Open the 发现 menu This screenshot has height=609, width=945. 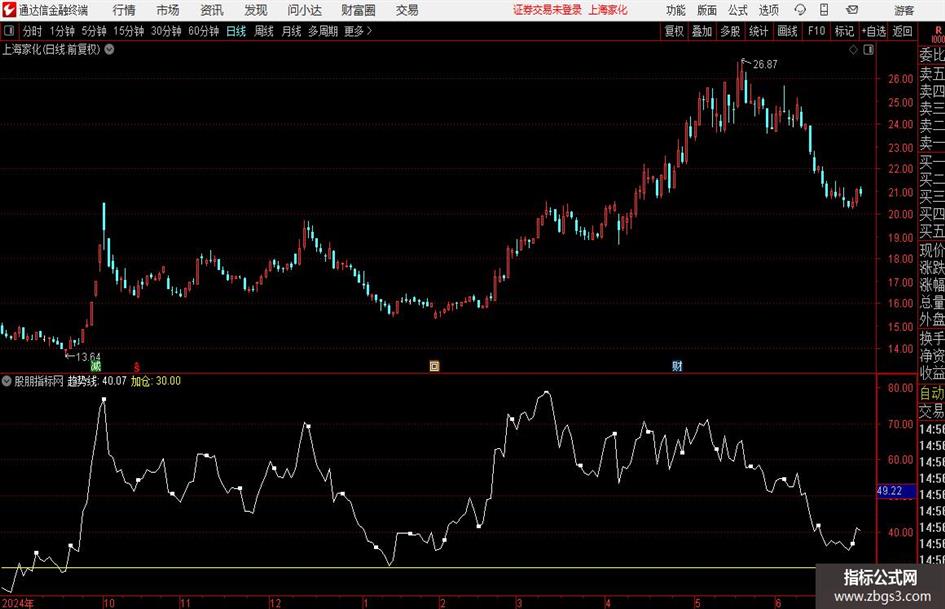pyautogui.click(x=256, y=10)
